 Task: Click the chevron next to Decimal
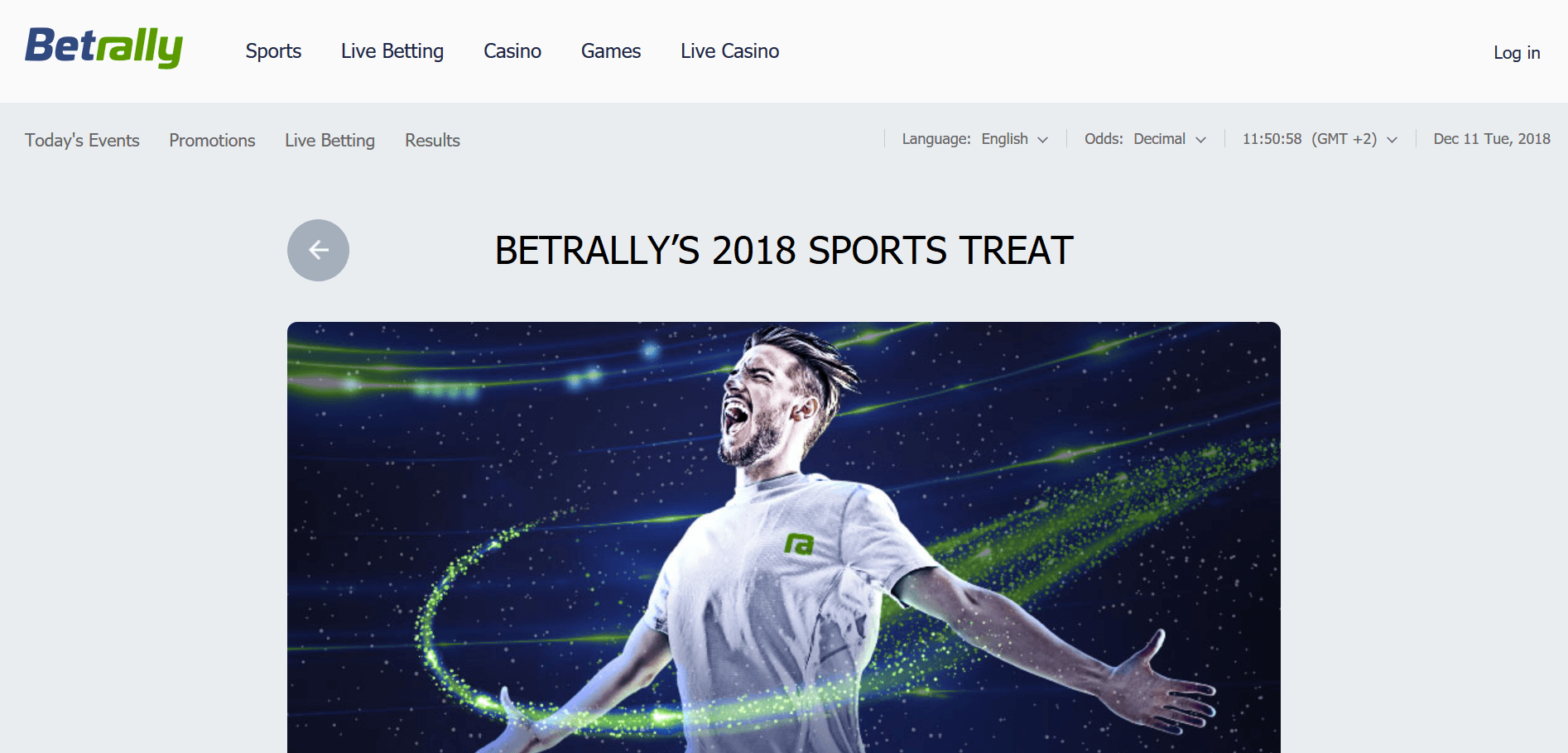coord(1200,140)
